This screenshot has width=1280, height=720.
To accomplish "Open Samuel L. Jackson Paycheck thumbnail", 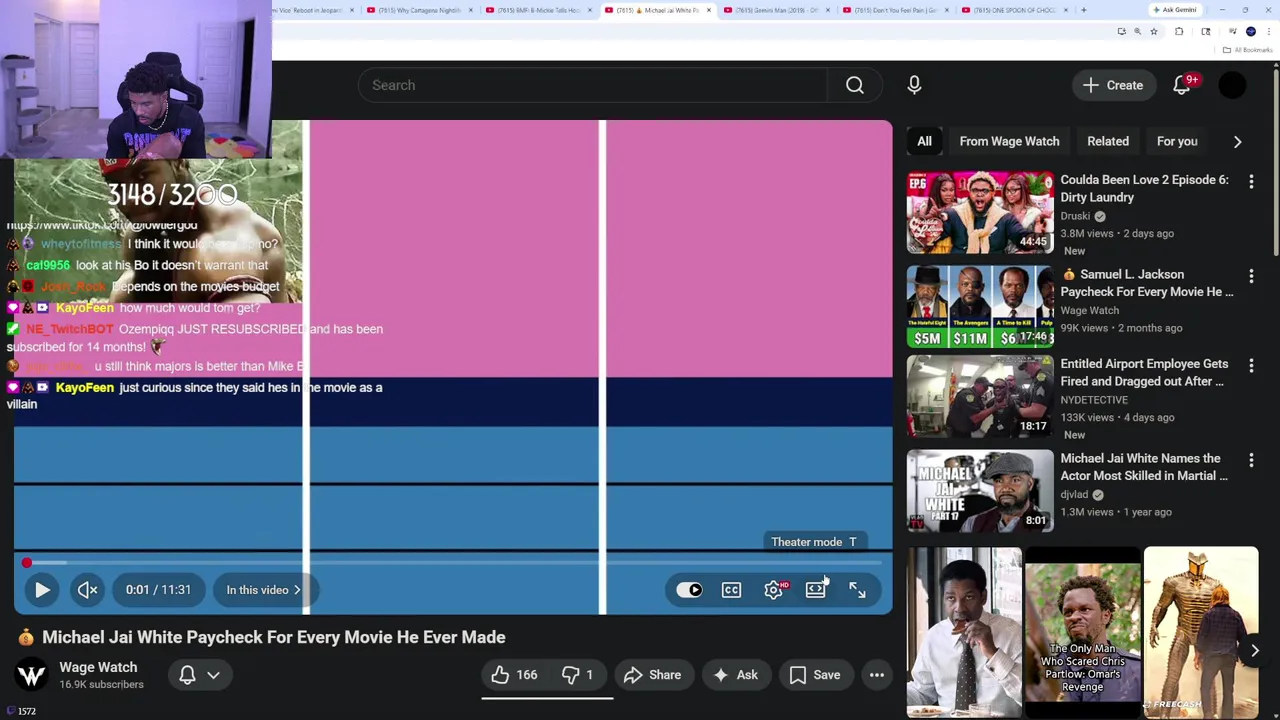I will (x=980, y=306).
